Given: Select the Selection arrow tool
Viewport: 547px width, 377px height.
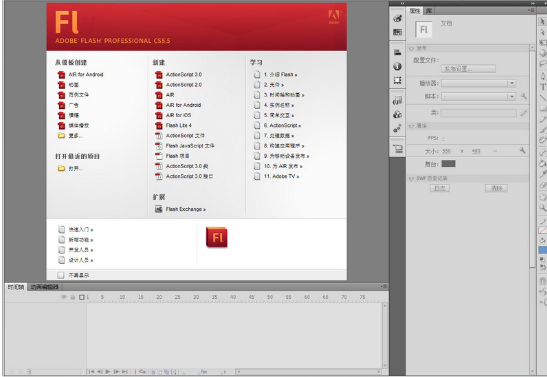Looking at the screenshot, I should click(543, 22).
